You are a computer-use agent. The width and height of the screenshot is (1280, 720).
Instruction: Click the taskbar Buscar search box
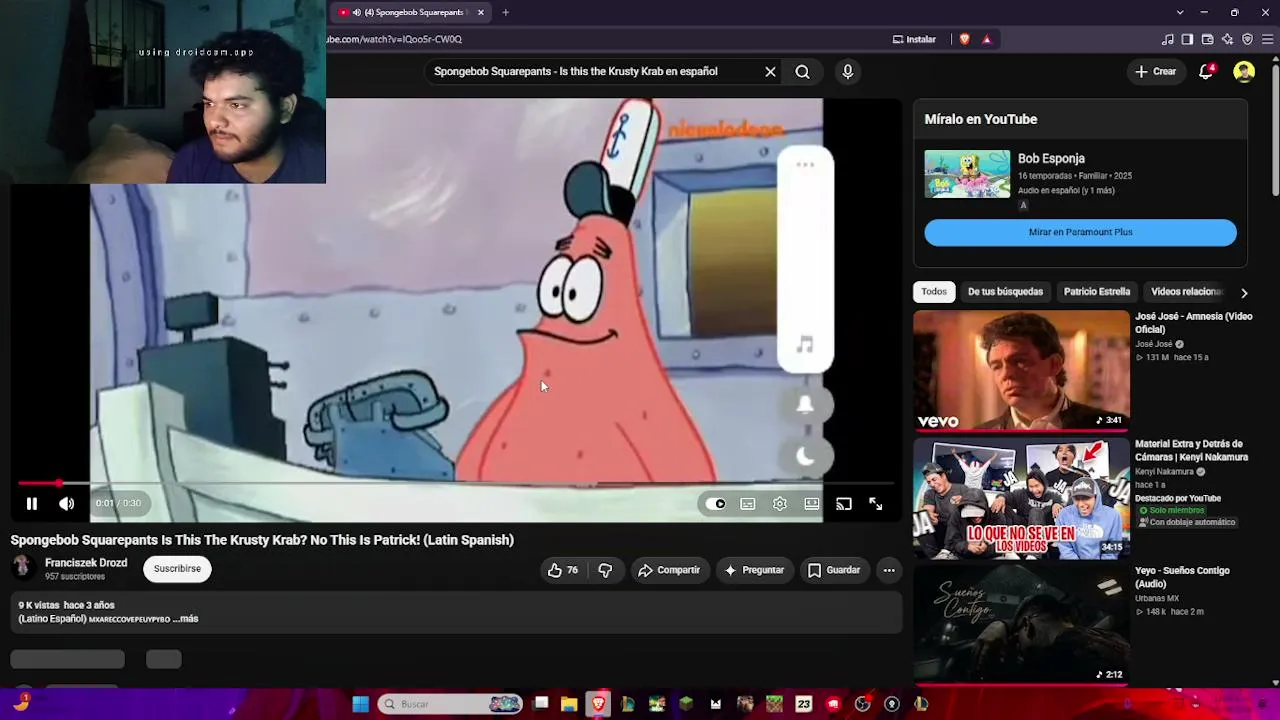tap(451, 704)
